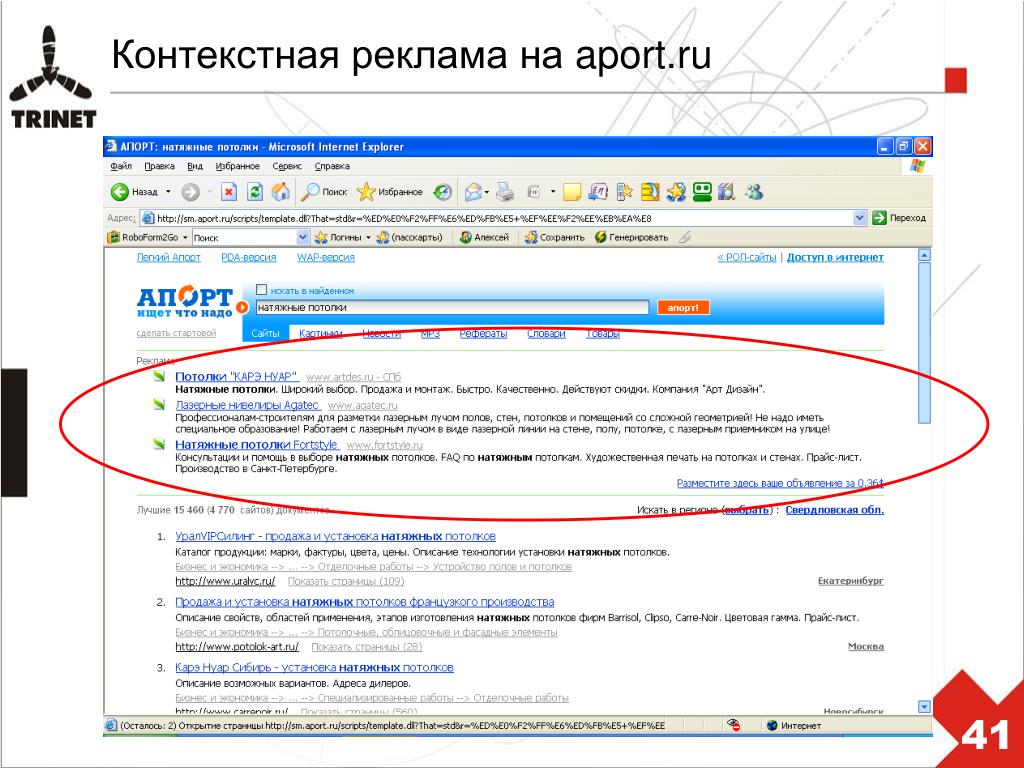Click the robot face green toolbar icon

pyautogui.click(x=702, y=192)
